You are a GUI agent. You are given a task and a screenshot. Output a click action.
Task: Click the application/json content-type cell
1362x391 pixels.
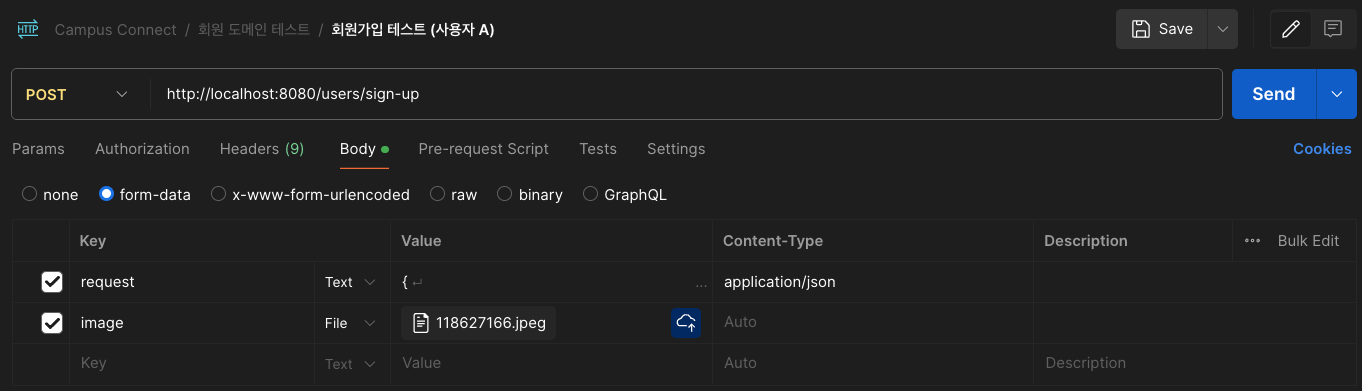click(872, 282)
